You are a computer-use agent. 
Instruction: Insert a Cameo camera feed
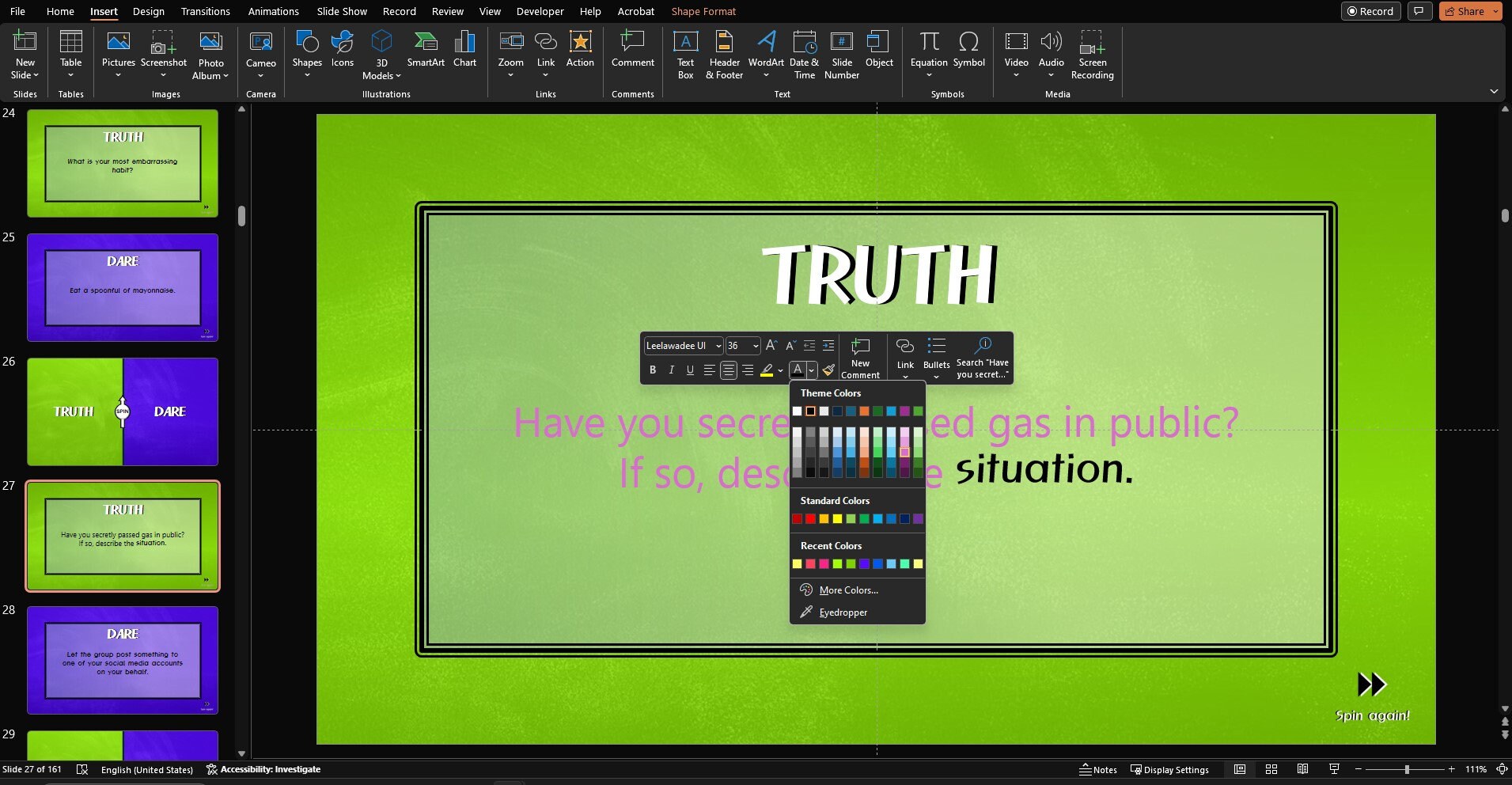click(x=260, y=47)
